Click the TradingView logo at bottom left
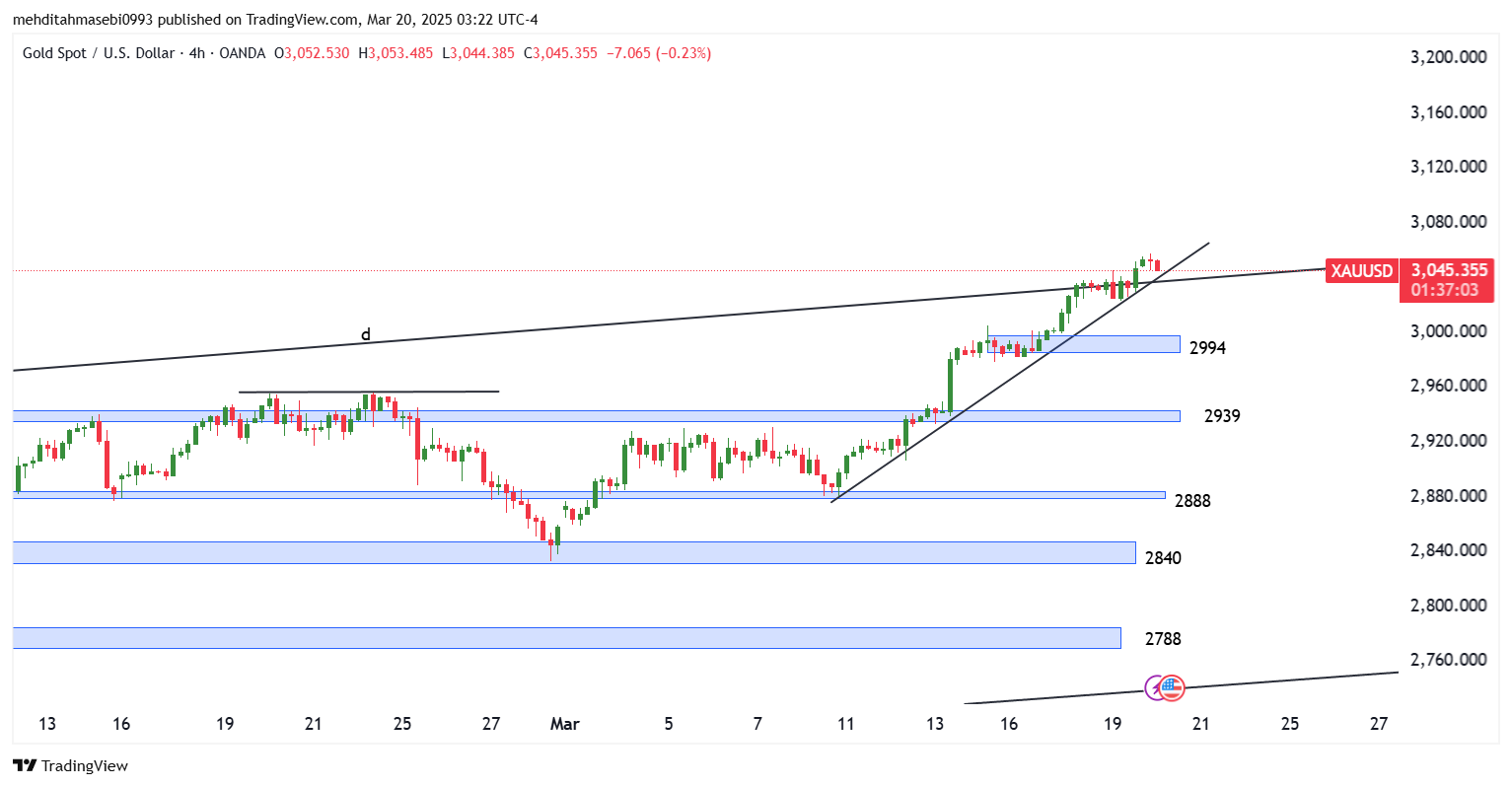This screenshot has height=787, width=1512. pyautogui.click(x=70, y=765)
